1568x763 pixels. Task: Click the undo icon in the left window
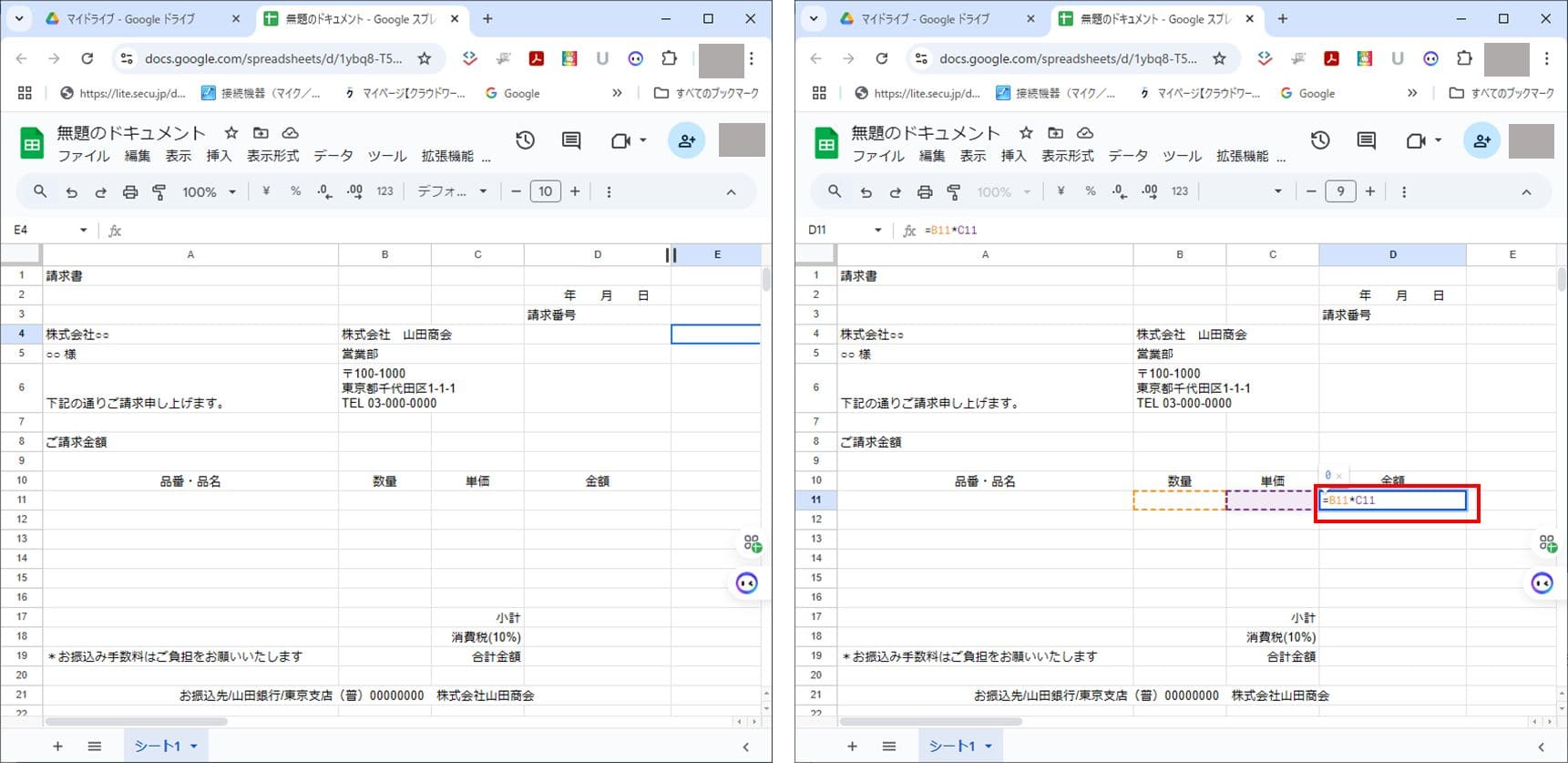pos(71,192)
